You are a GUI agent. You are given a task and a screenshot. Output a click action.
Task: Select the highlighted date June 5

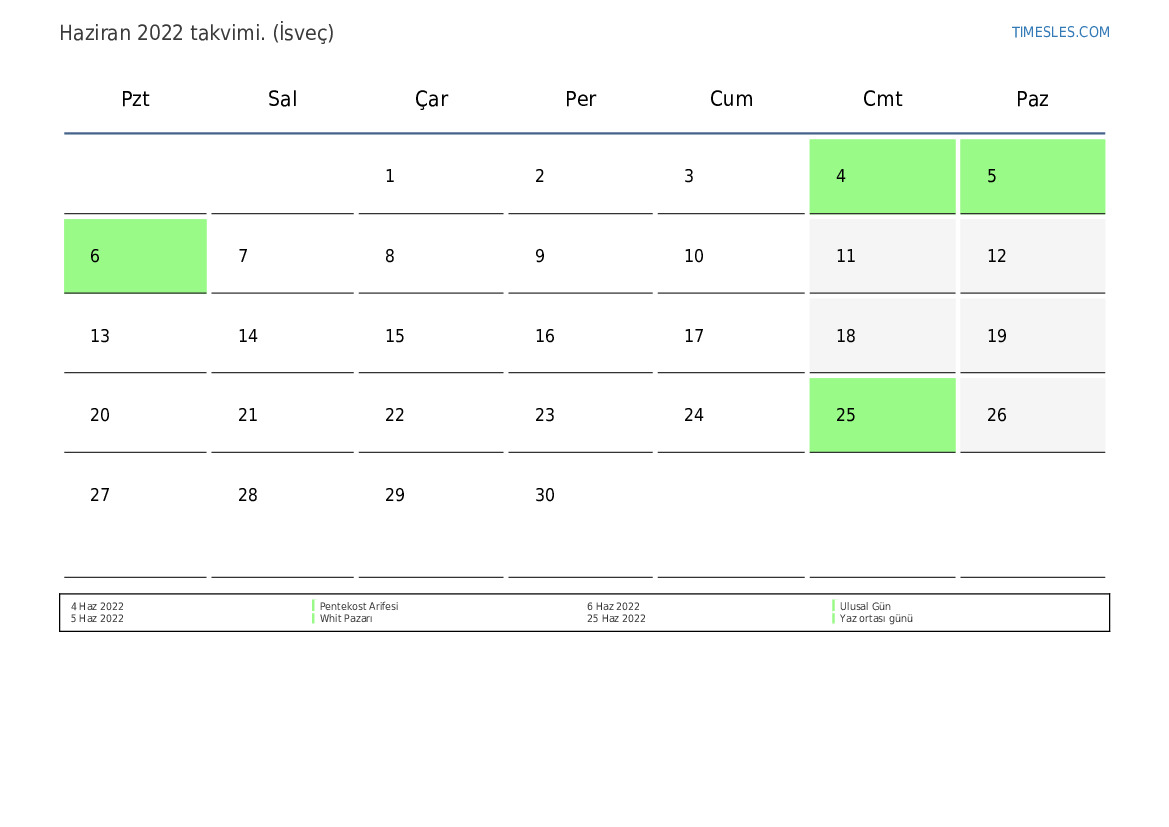click(x=1032, y=176)
